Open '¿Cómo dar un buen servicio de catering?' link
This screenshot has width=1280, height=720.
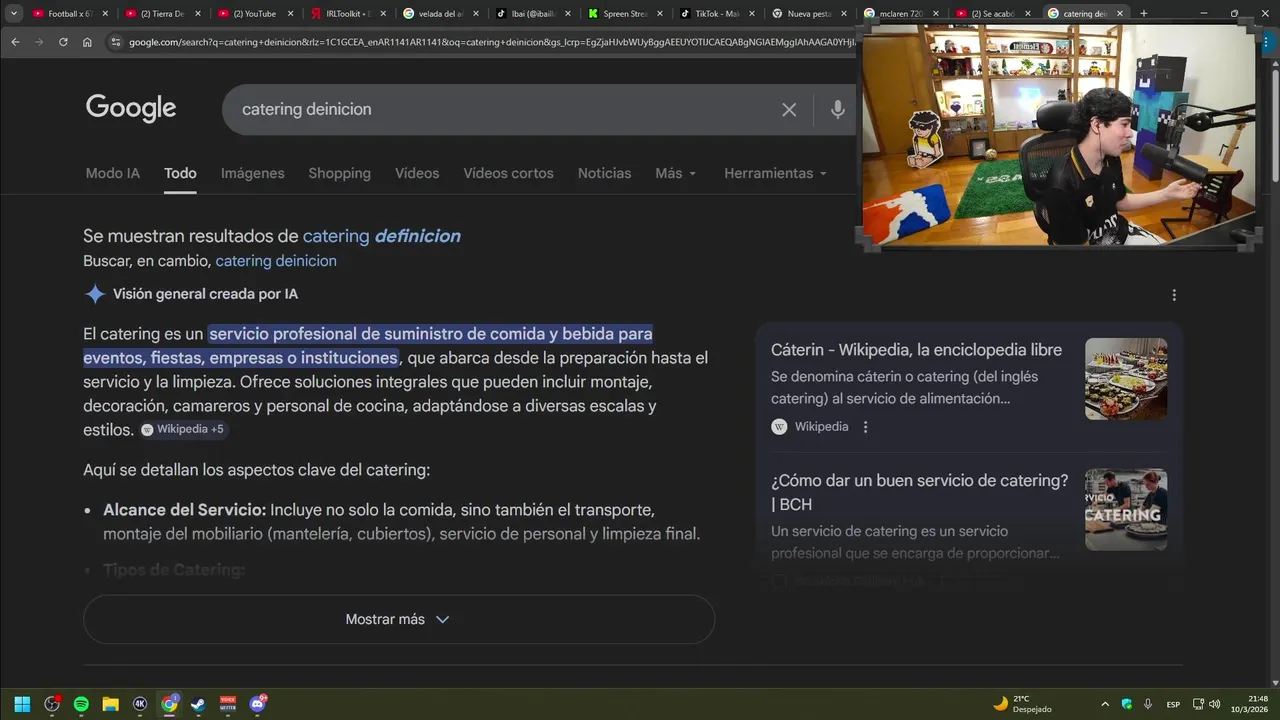[x=920, y=492]
